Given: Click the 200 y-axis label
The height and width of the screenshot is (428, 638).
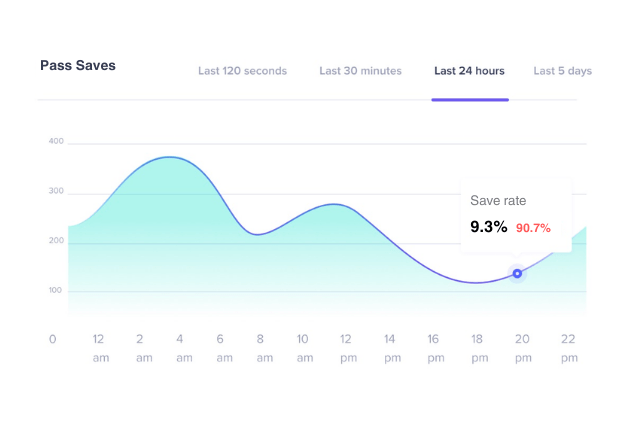Looking at the screenshot, I should click(56, 241).
